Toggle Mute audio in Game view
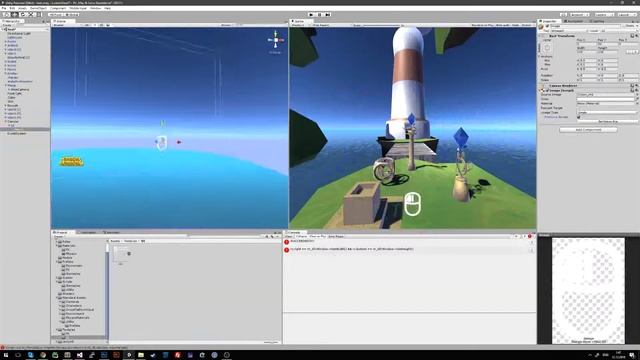Viewport: 640px width, 360px height. click(x=502, y=25)
